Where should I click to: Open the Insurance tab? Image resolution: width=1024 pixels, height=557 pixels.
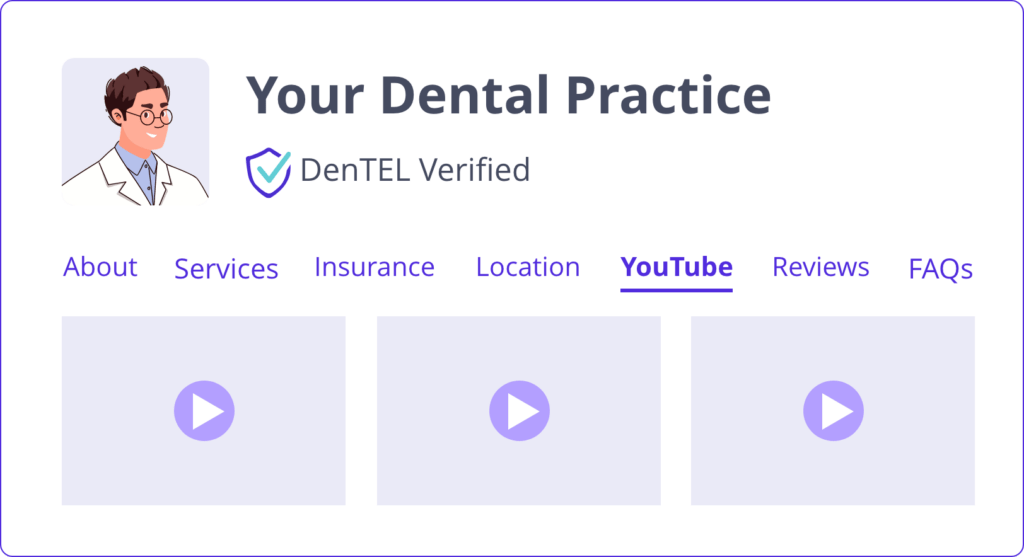coord(374,266)
